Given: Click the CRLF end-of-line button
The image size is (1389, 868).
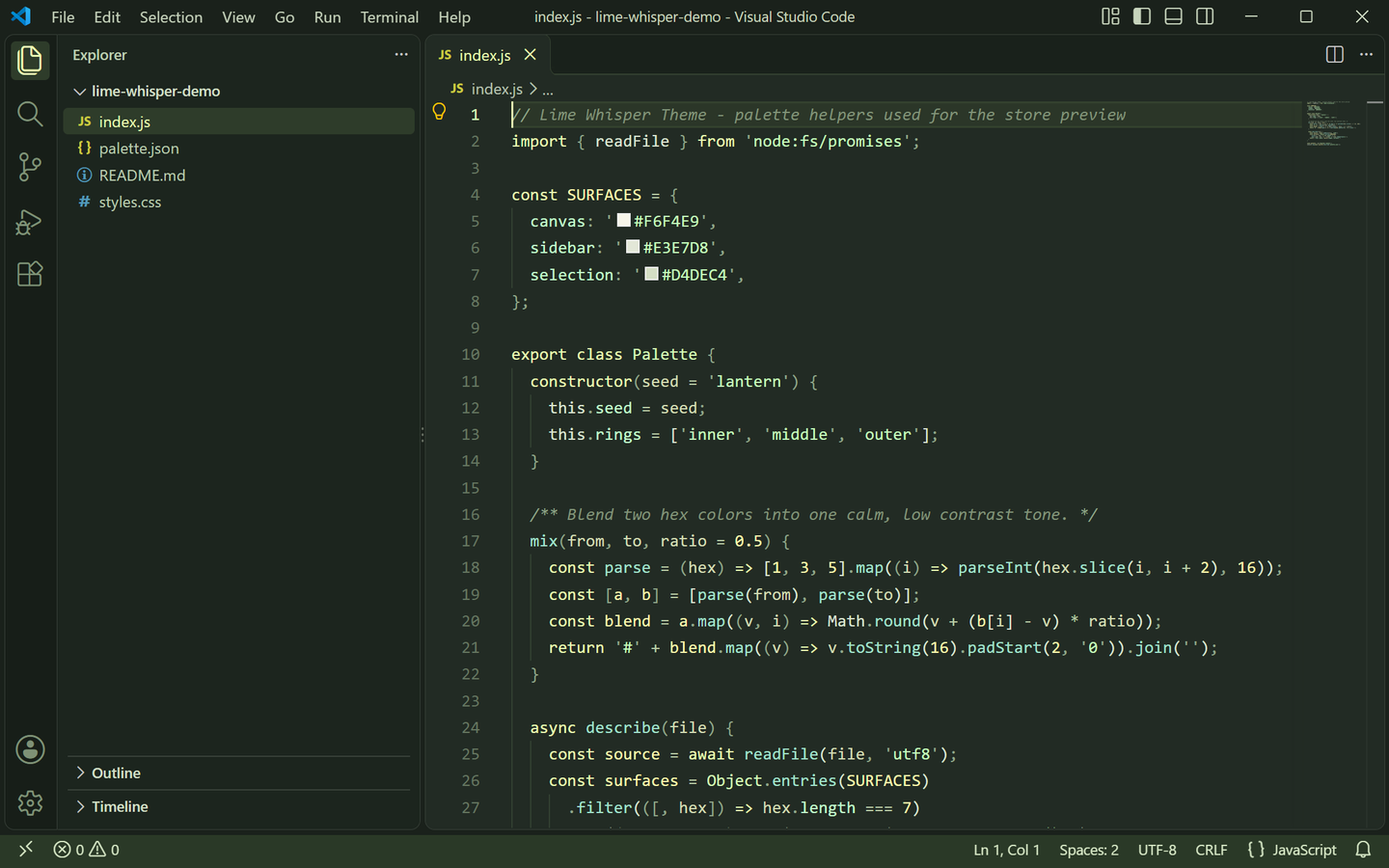Looking at the screenshot, I should (x=1212, y=850).
